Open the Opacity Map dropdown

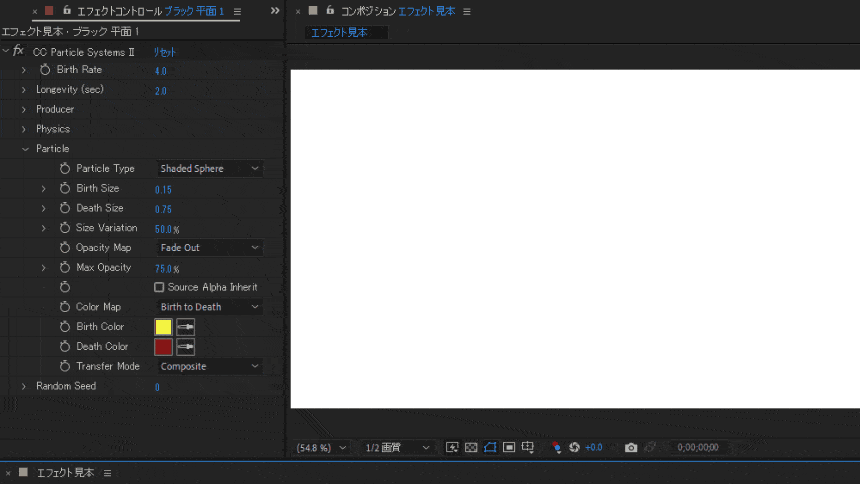(x=209, y=247)
